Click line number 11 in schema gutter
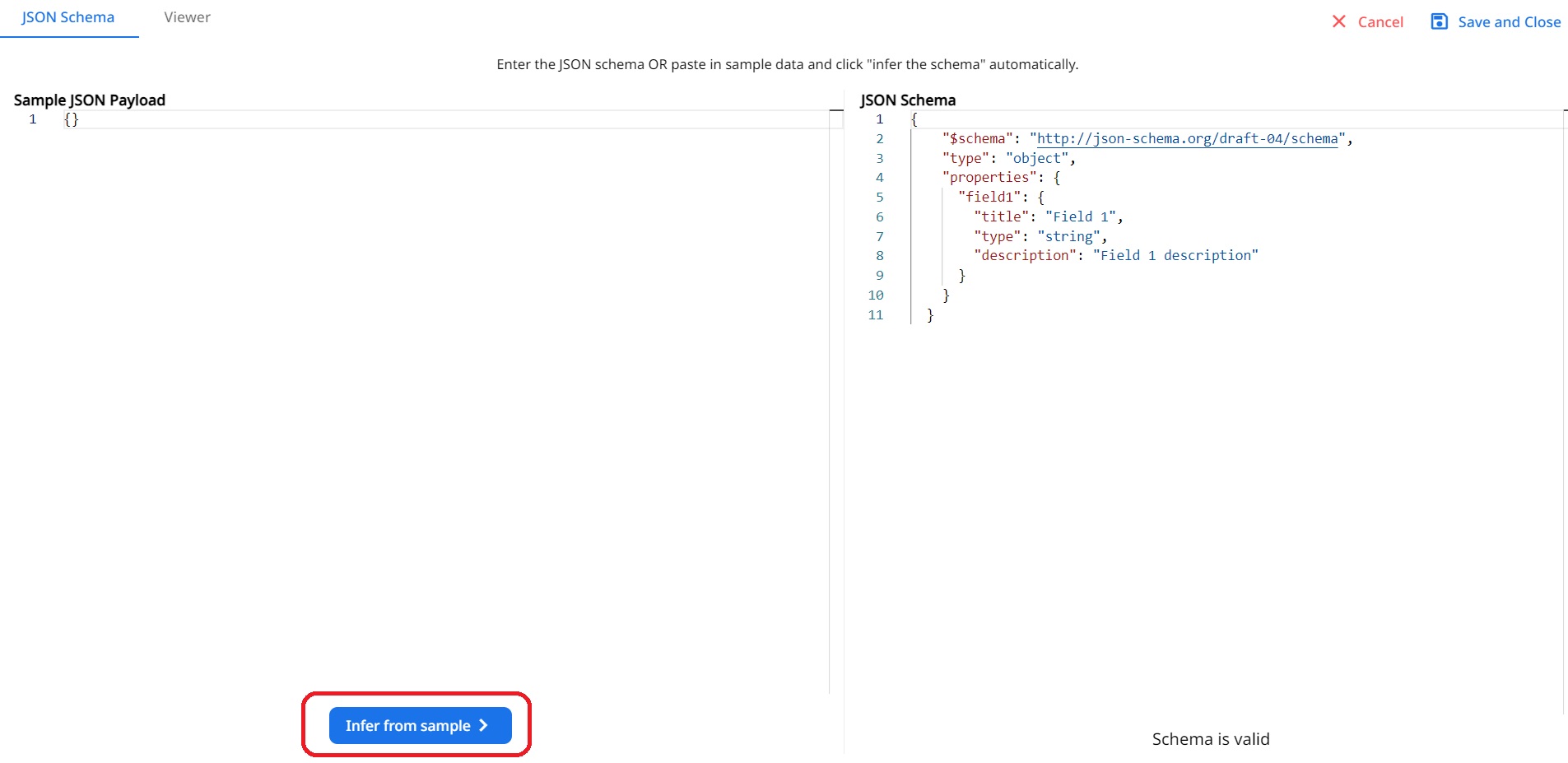This screenshot has height=763, width=1568. pos(876,314)
